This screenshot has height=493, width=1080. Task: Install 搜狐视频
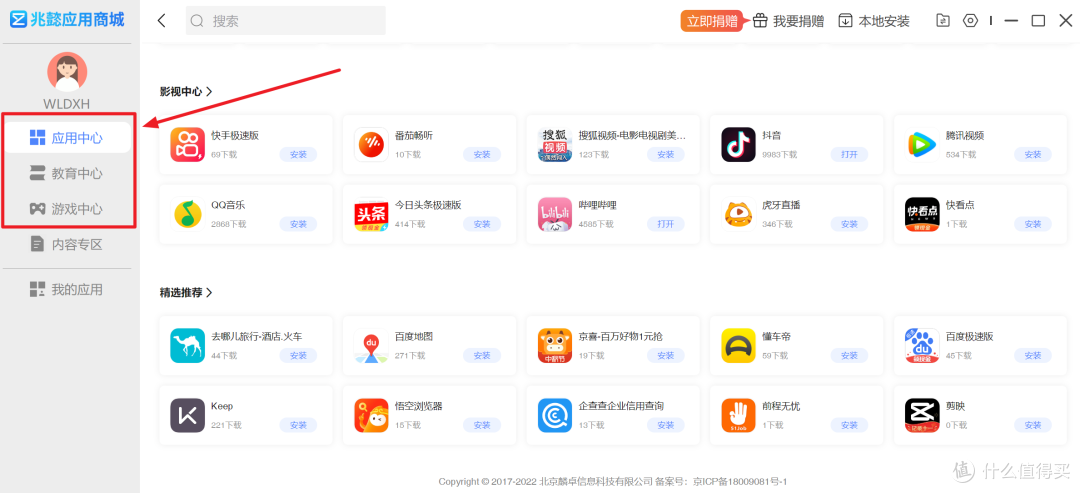tap(665, 154)
